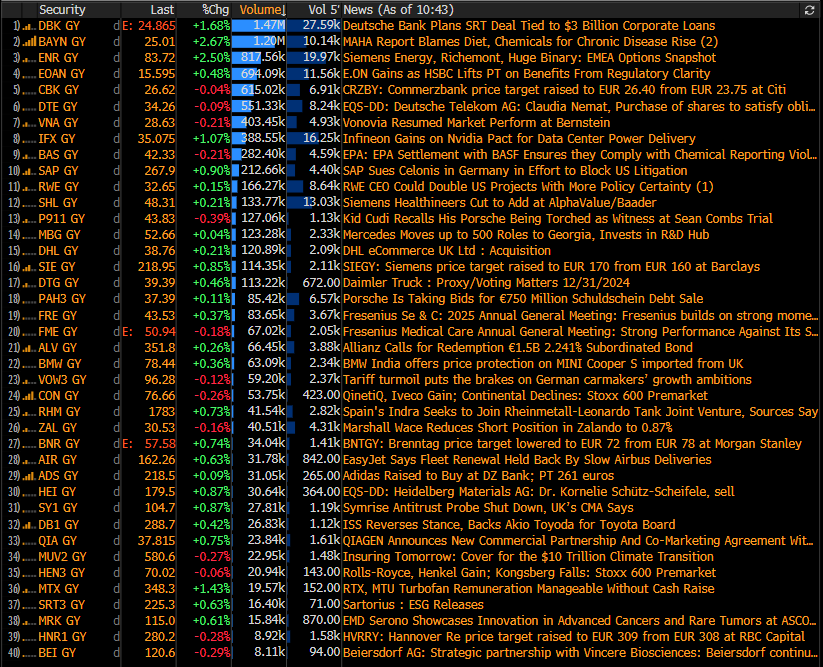Open the bar chart icon beside CON GY
The image size is (823, 667).
coord(30,396)
